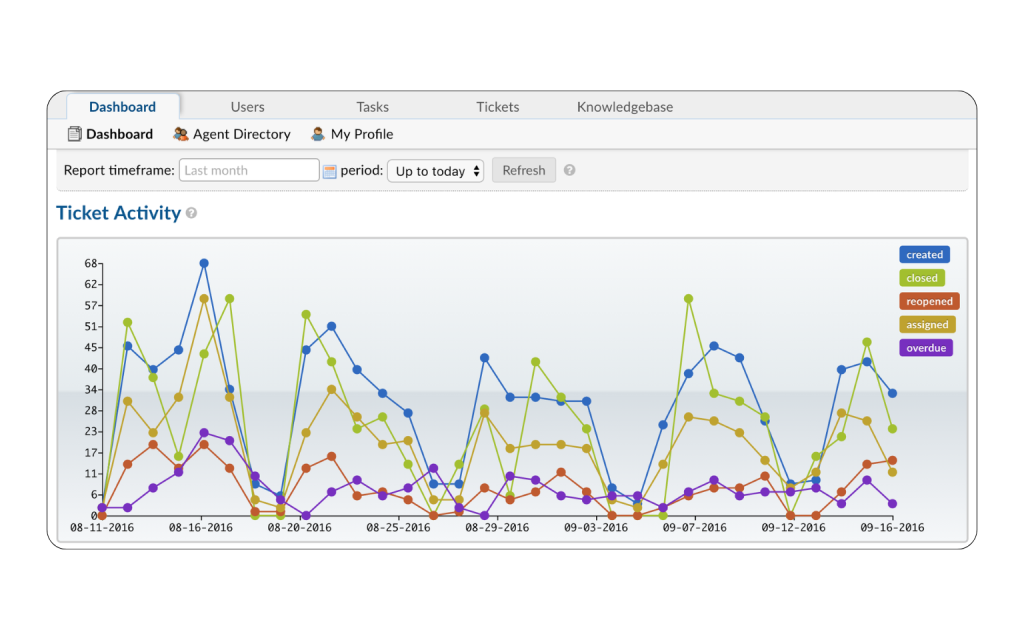Toggle the reopened series in chart legend
This screenshot has height=640, width=1024.
[929, 301]
